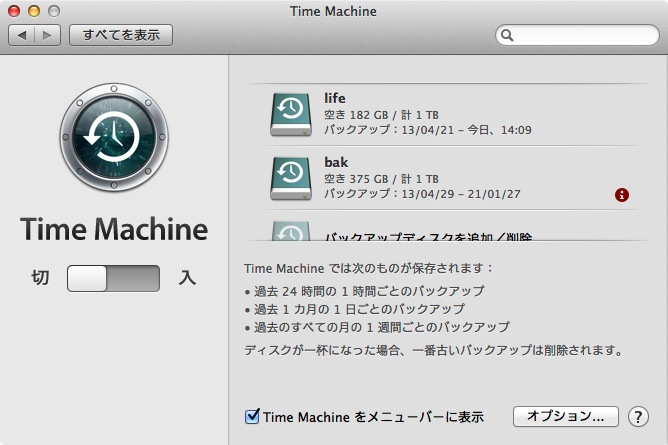Click the forward navigation arrow

coord(46,35)
